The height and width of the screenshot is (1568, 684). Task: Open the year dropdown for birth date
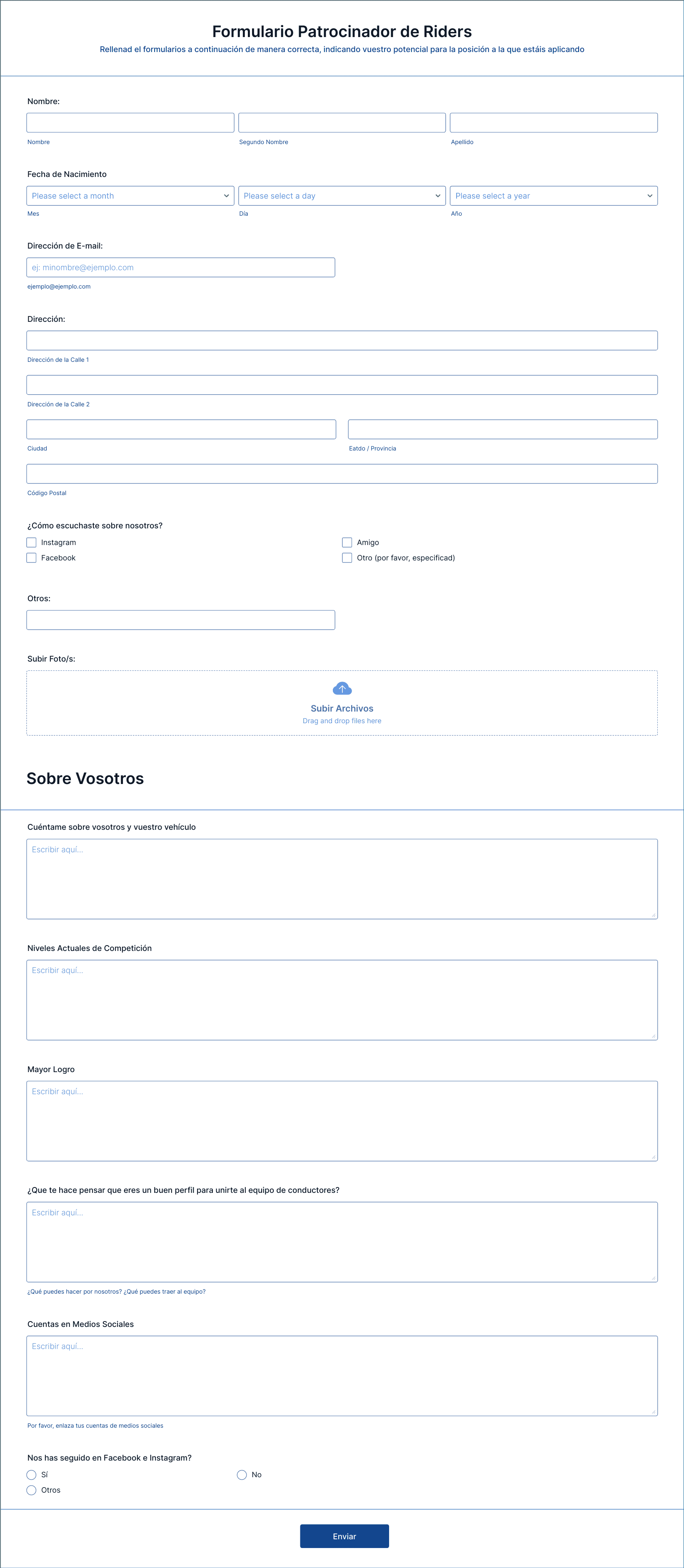click(554, 195)
